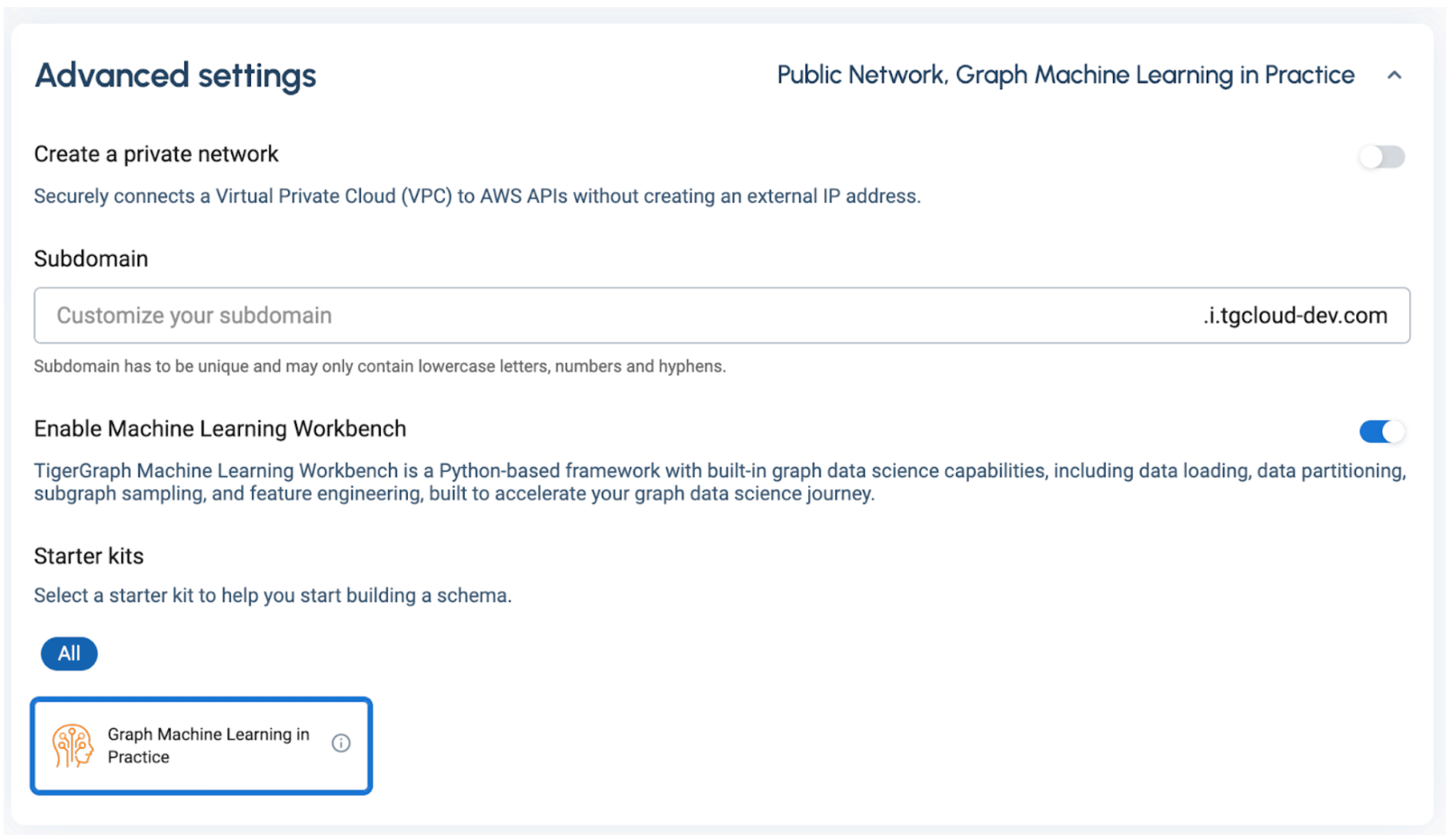1453x840 pixels.
Task: Disable the Machine Learning Workbench toggle
Action: pyautogui.click(x=1382, y=432)
